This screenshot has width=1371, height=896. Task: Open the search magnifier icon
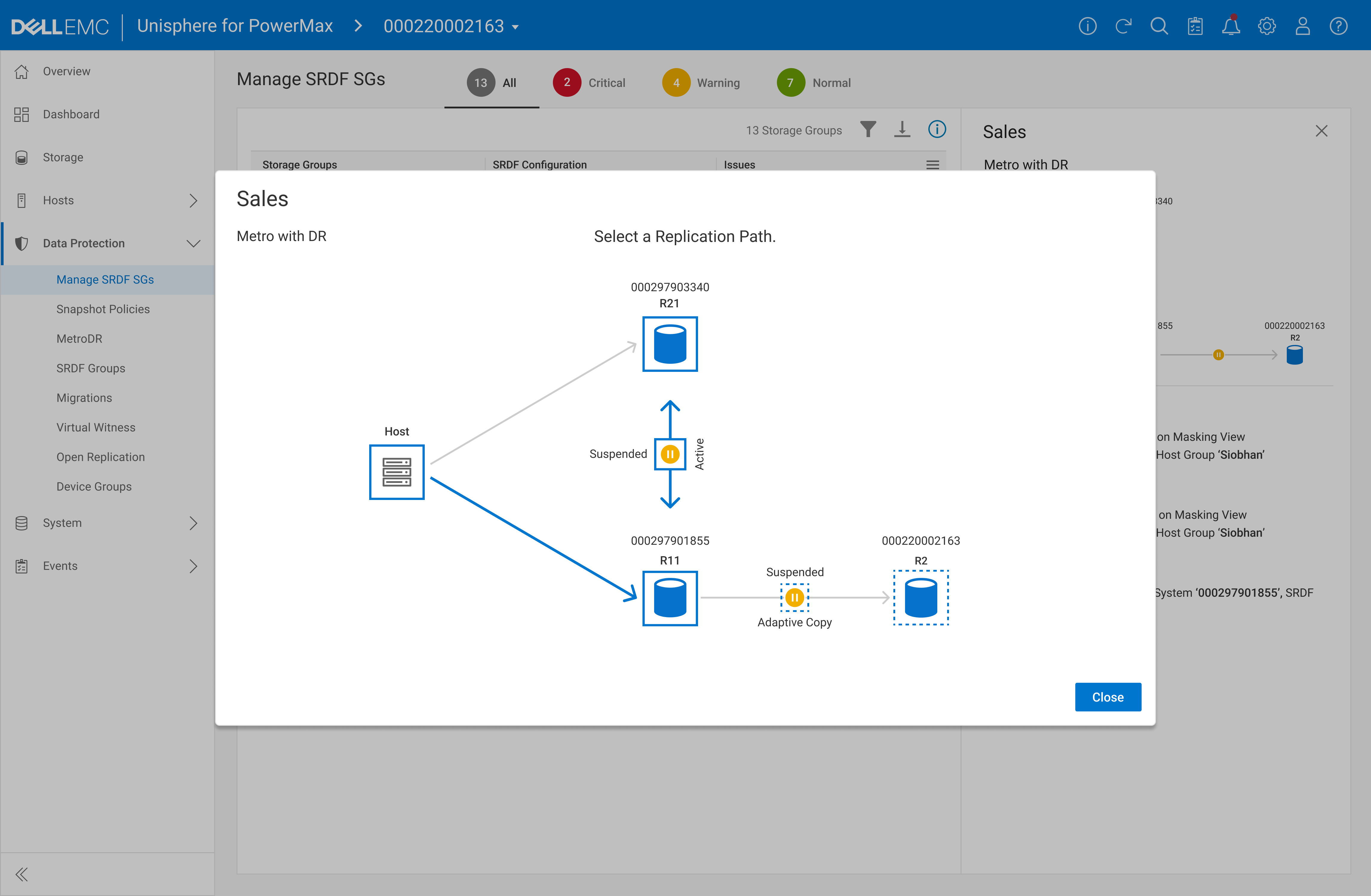[x=1158, y=27]
